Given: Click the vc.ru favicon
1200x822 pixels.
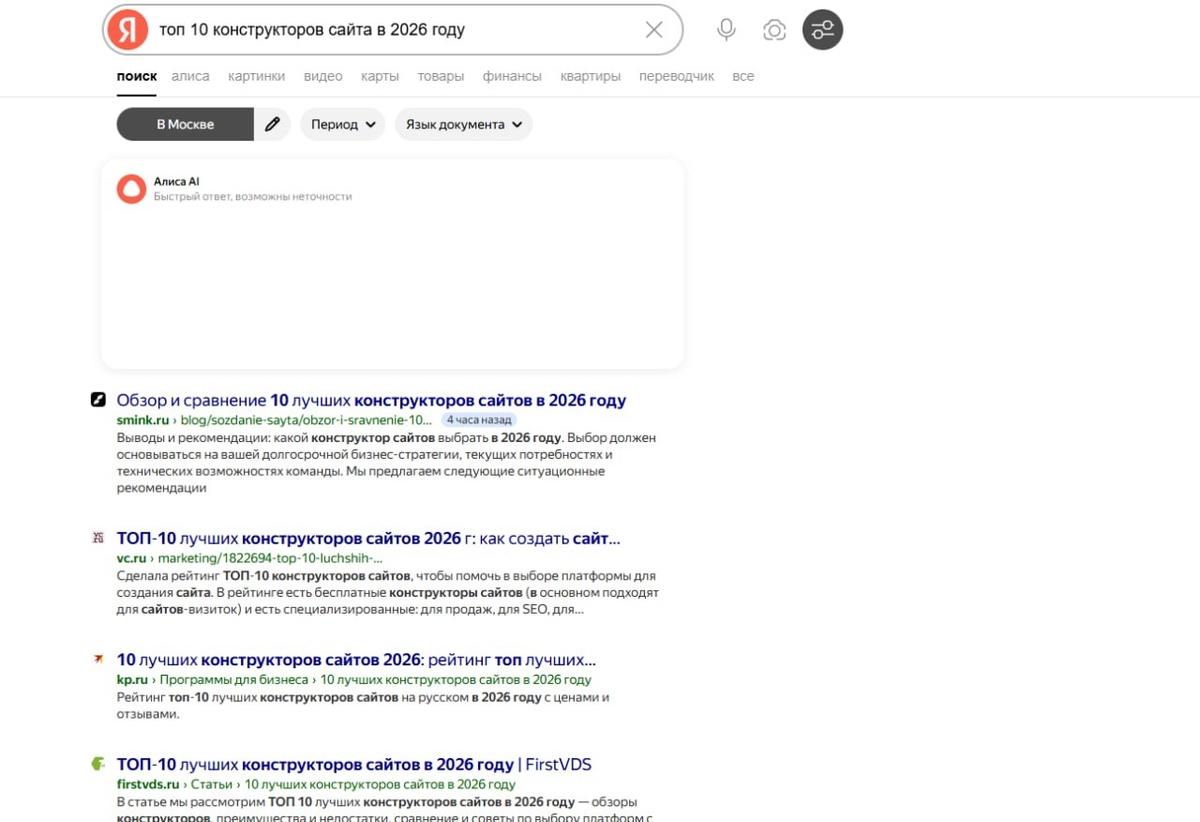Looking at the screenshot, I should (98, 537).
